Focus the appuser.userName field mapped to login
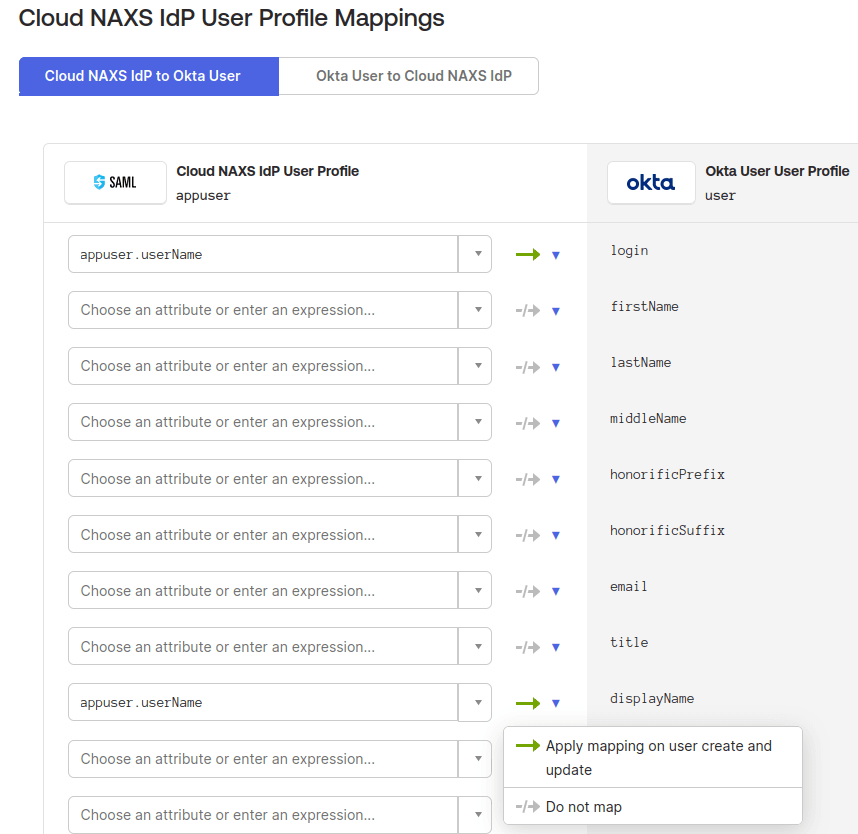 (x=263, y=254)
